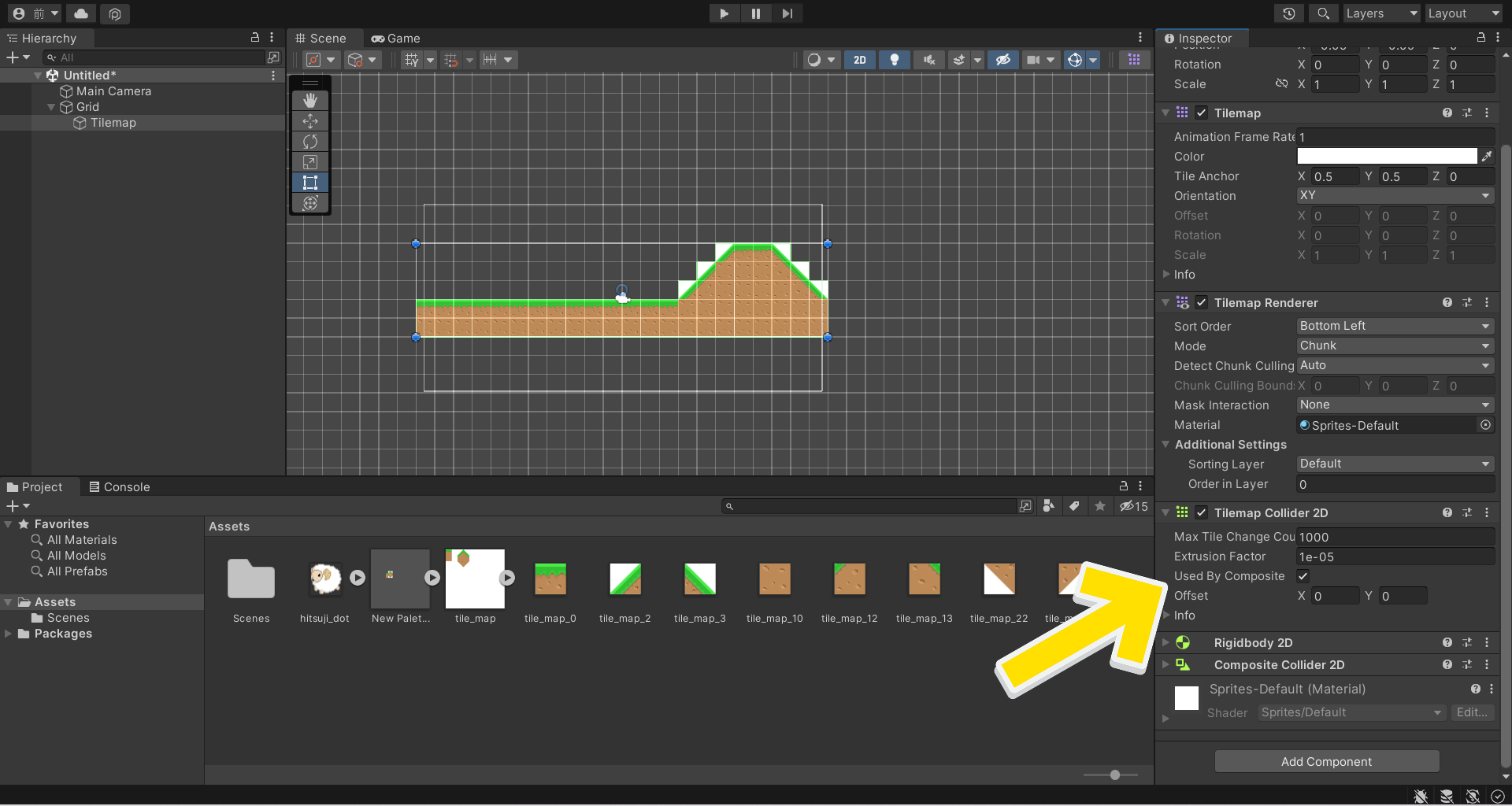Select the Move tool in the scene toolbar
This screenshot has width=1512, height=806.
[x=310, y=120]
